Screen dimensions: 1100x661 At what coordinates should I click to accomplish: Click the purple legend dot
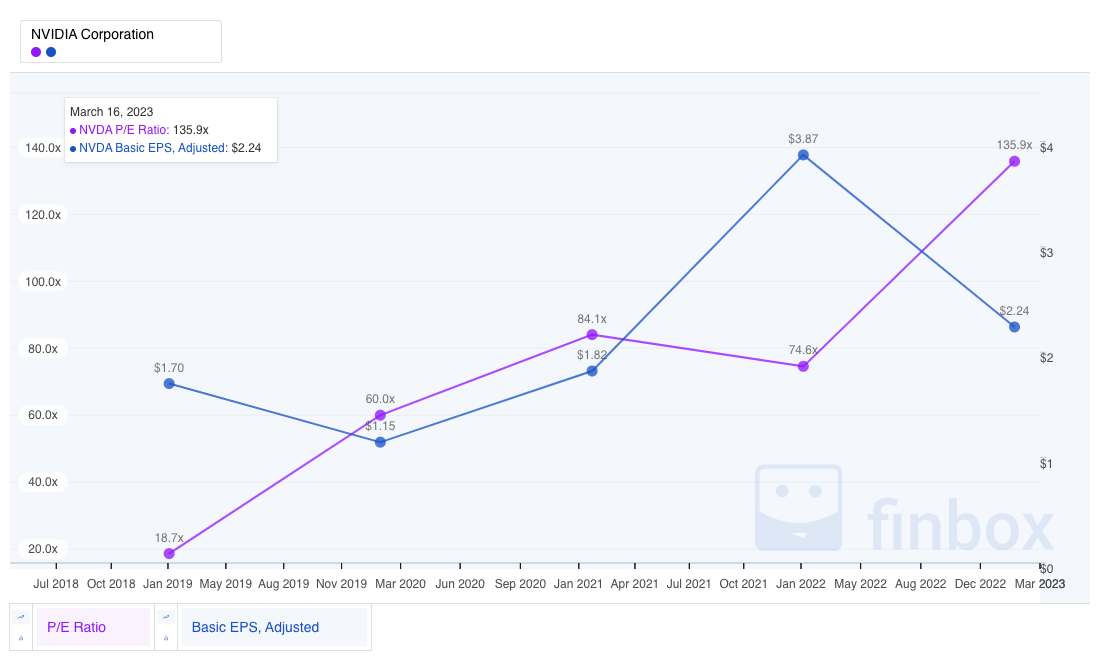[36, 52]
